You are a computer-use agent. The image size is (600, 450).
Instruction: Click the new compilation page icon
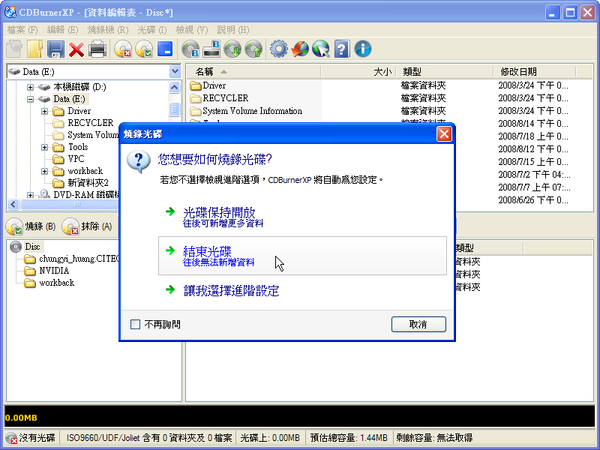14,49
